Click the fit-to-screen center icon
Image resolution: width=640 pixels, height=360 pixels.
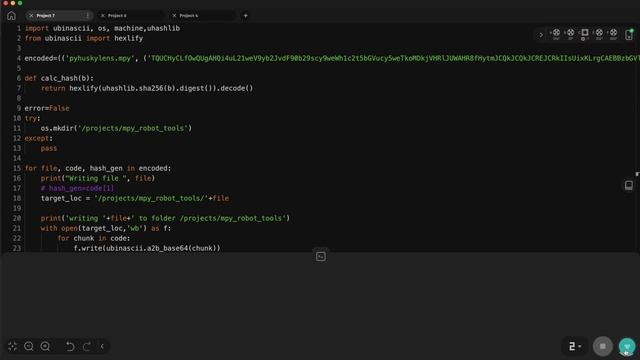click(12, 346)
